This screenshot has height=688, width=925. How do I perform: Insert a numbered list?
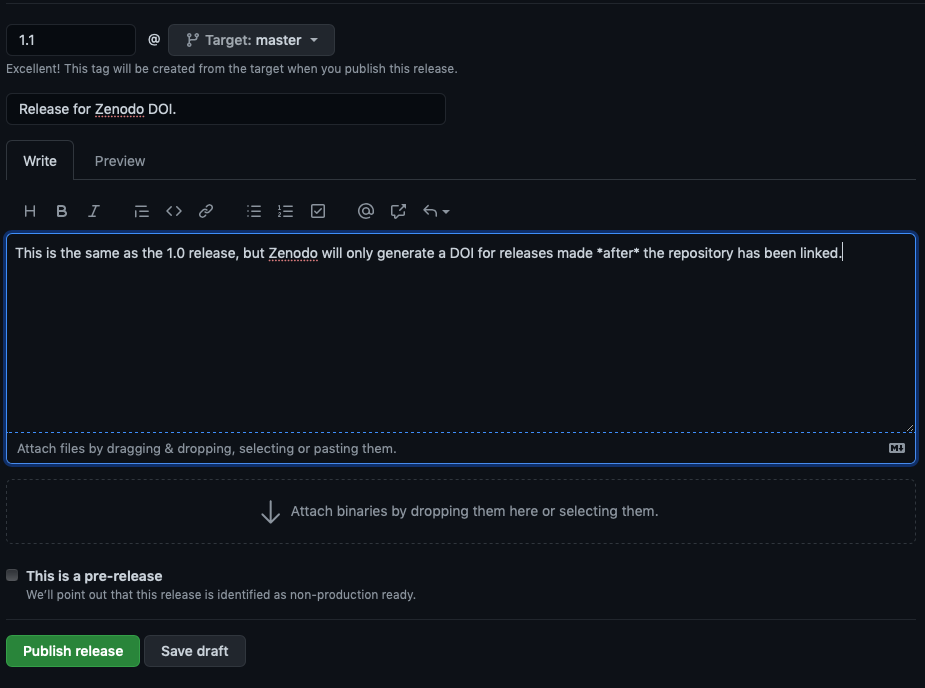tap(286, 211)
